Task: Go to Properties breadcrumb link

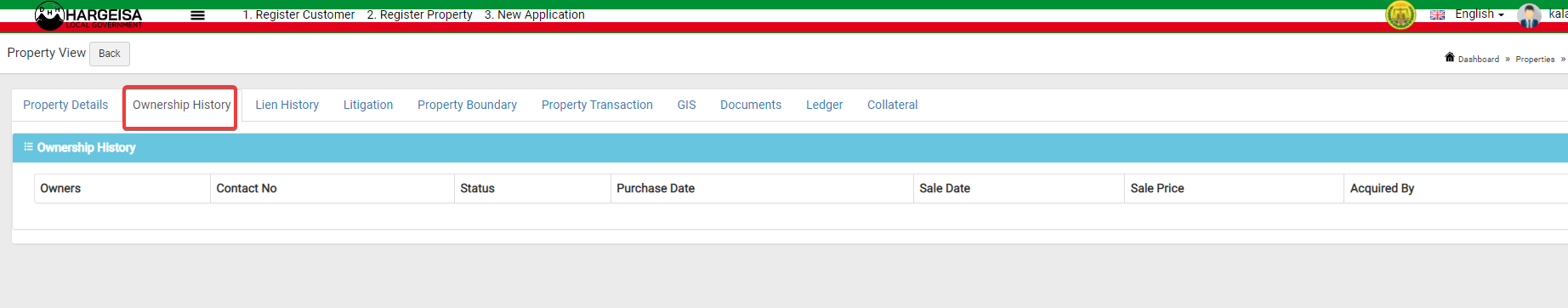Action: (1535, 59)
